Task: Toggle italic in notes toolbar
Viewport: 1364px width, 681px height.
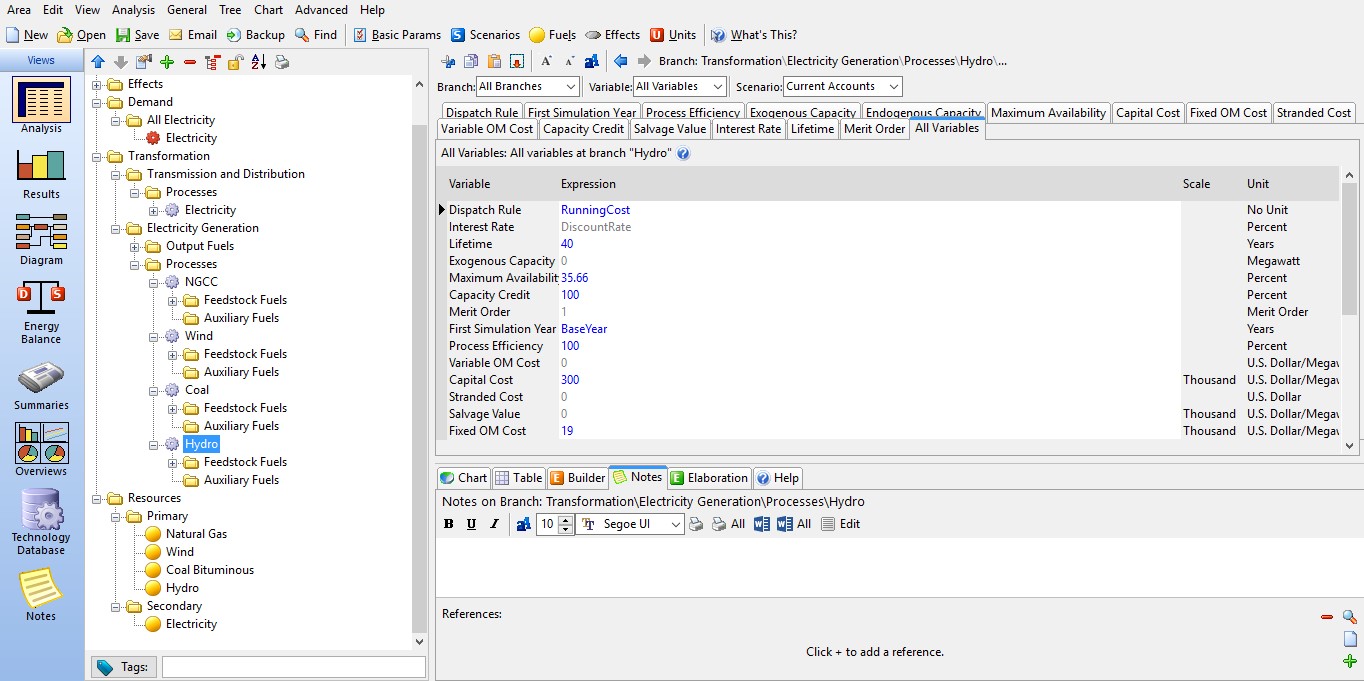Action: (x=494, y=524)
